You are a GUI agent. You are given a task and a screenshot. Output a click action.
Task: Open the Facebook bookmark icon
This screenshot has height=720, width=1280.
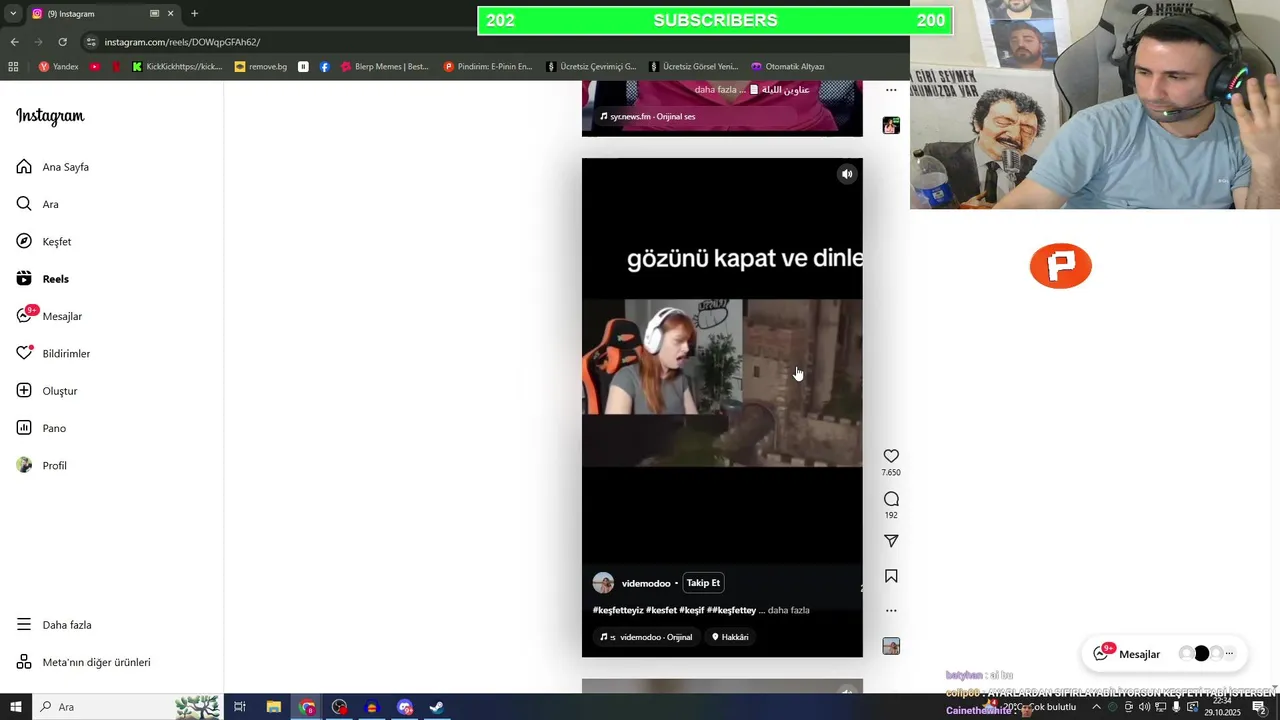[325, 67]
